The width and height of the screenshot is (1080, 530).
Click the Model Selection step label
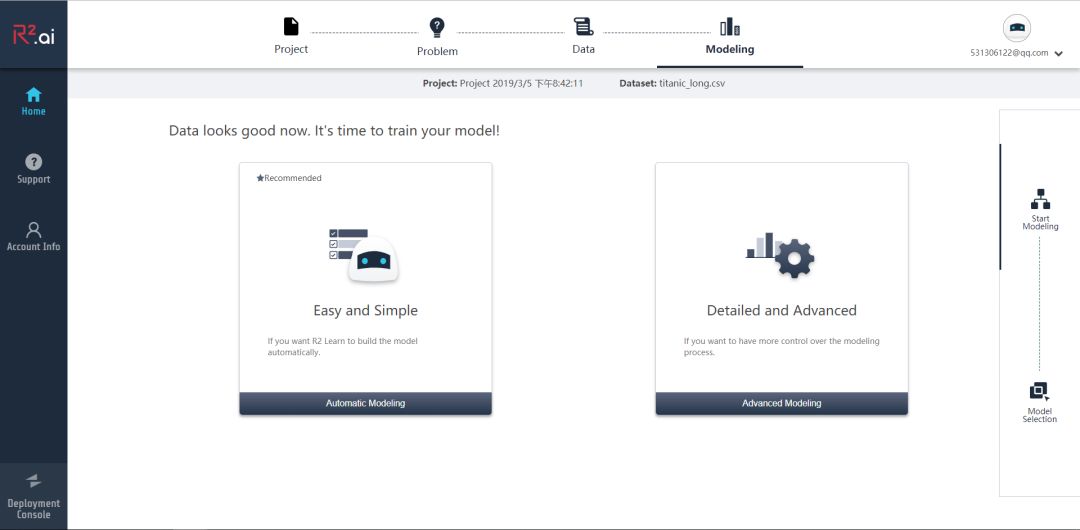point(1039,415)
